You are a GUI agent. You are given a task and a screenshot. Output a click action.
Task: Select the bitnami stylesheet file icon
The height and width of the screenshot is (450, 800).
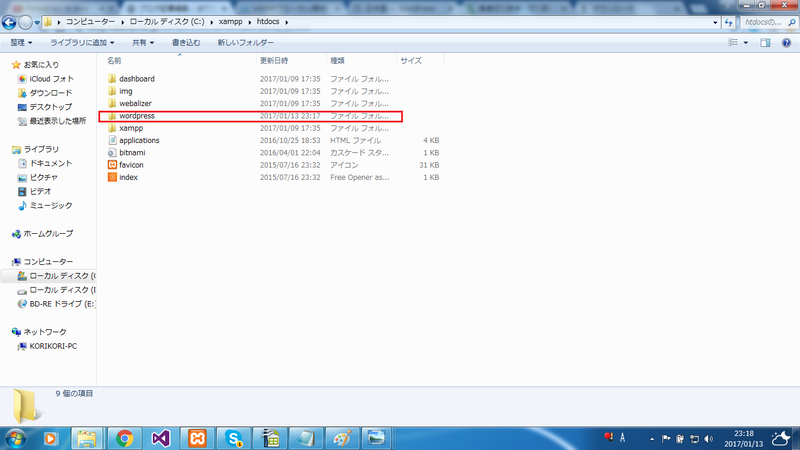point(112,153)
